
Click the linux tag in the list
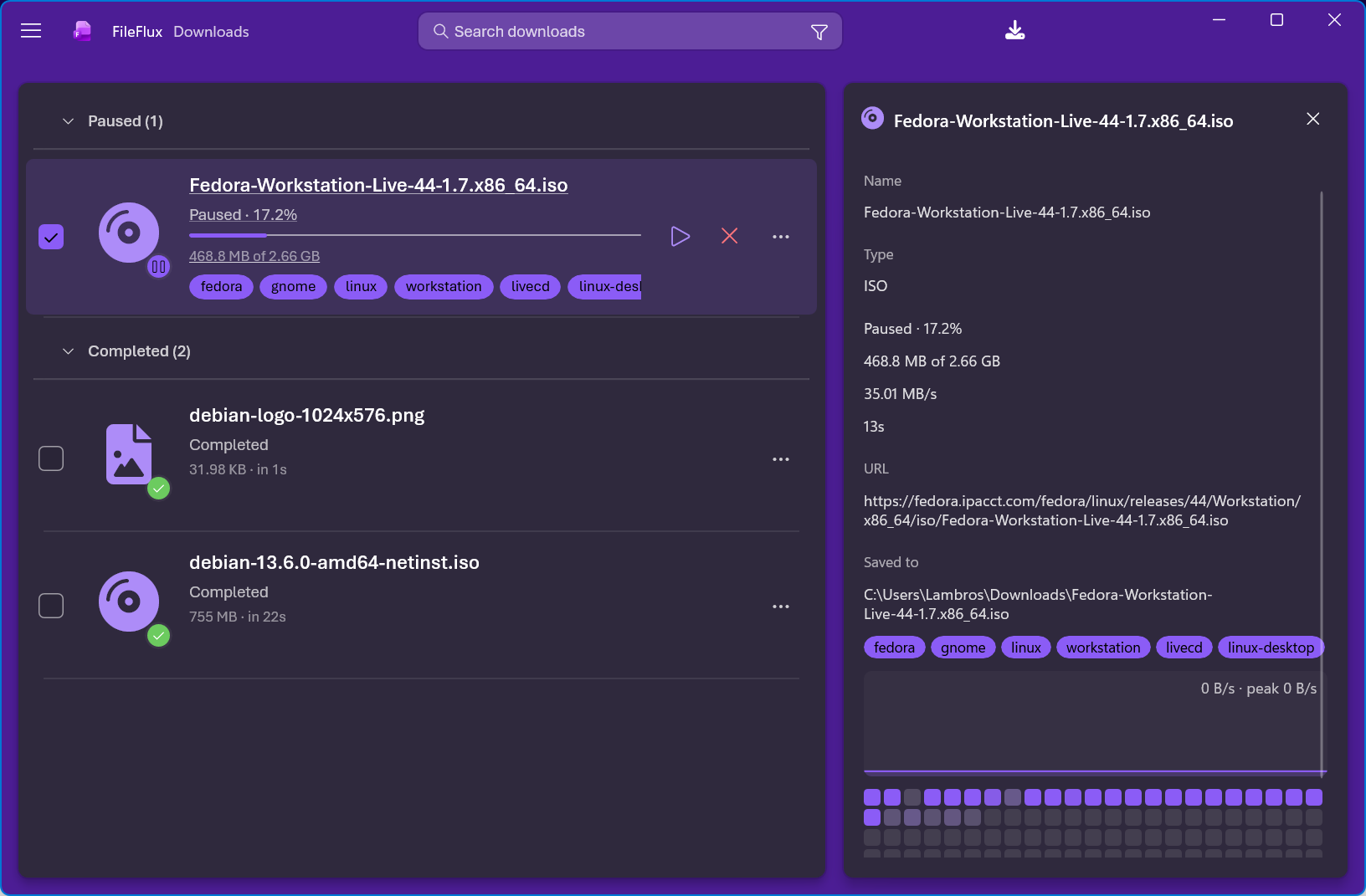(x=361, y=286)
